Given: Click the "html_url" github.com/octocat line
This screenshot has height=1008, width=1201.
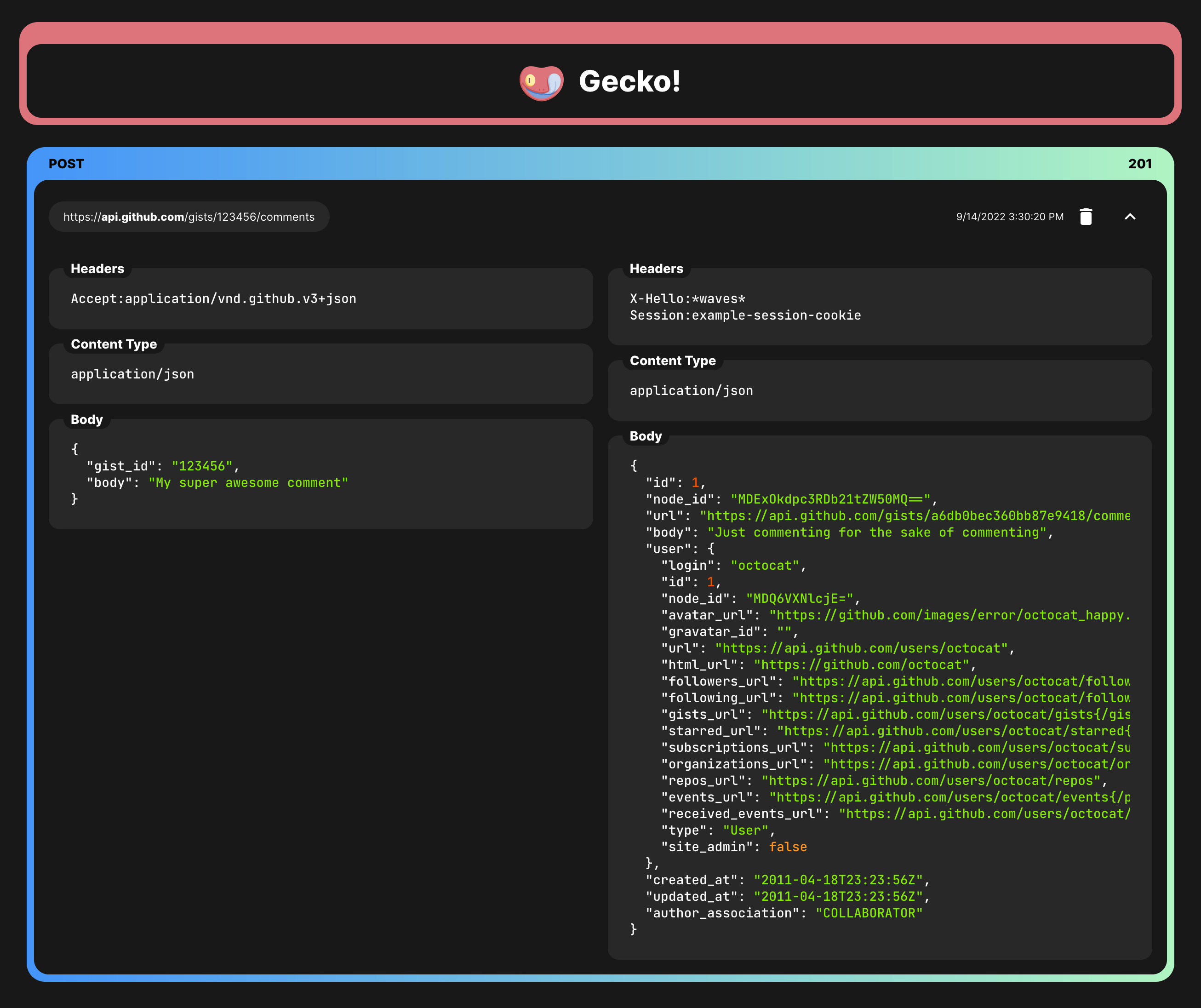Looking at the screenshot, I should point(818,665).
